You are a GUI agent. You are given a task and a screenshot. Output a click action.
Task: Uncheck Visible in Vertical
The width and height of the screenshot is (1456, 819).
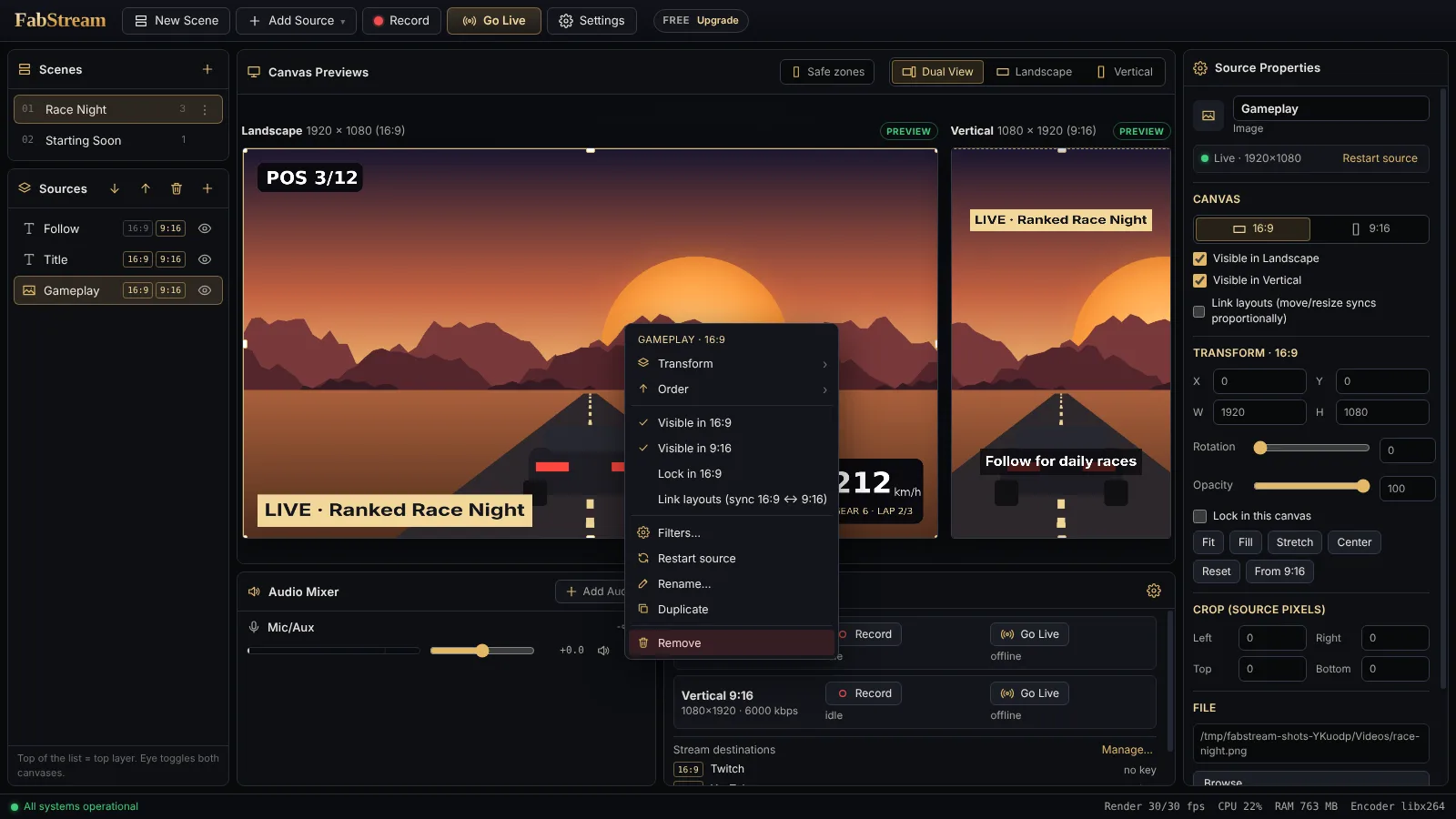tap(1199, 280)
